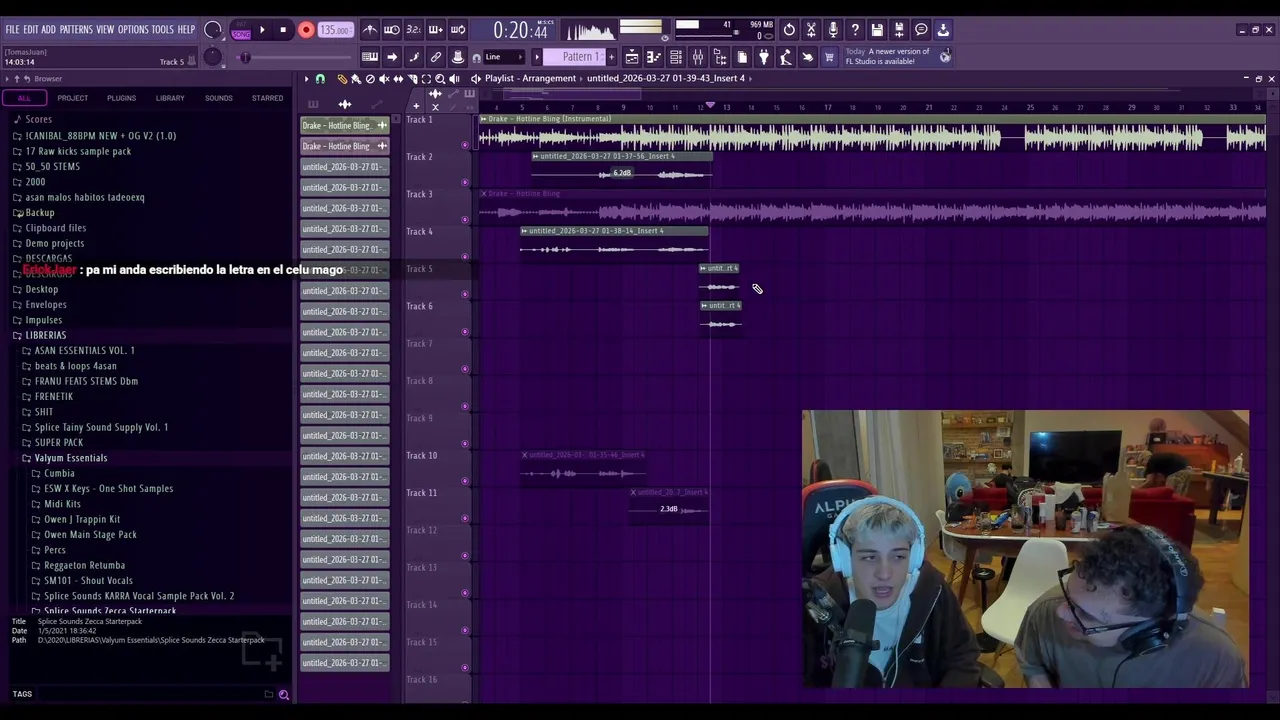Image resolution: width=1280 pixels, height=720 pixels.
Task: Toggle the countdown before recording icon
Action: pyautogui.click(x=414, y=30)
